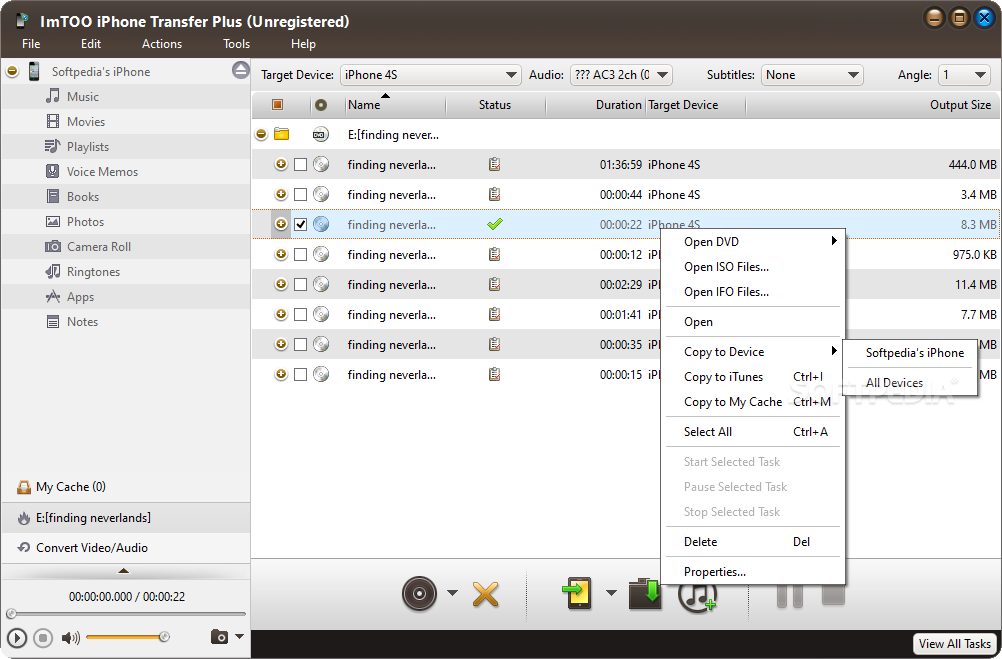Eject Softpedia's iPhone with eject icon
This screenshot has height=659, width=1002.
240,70
